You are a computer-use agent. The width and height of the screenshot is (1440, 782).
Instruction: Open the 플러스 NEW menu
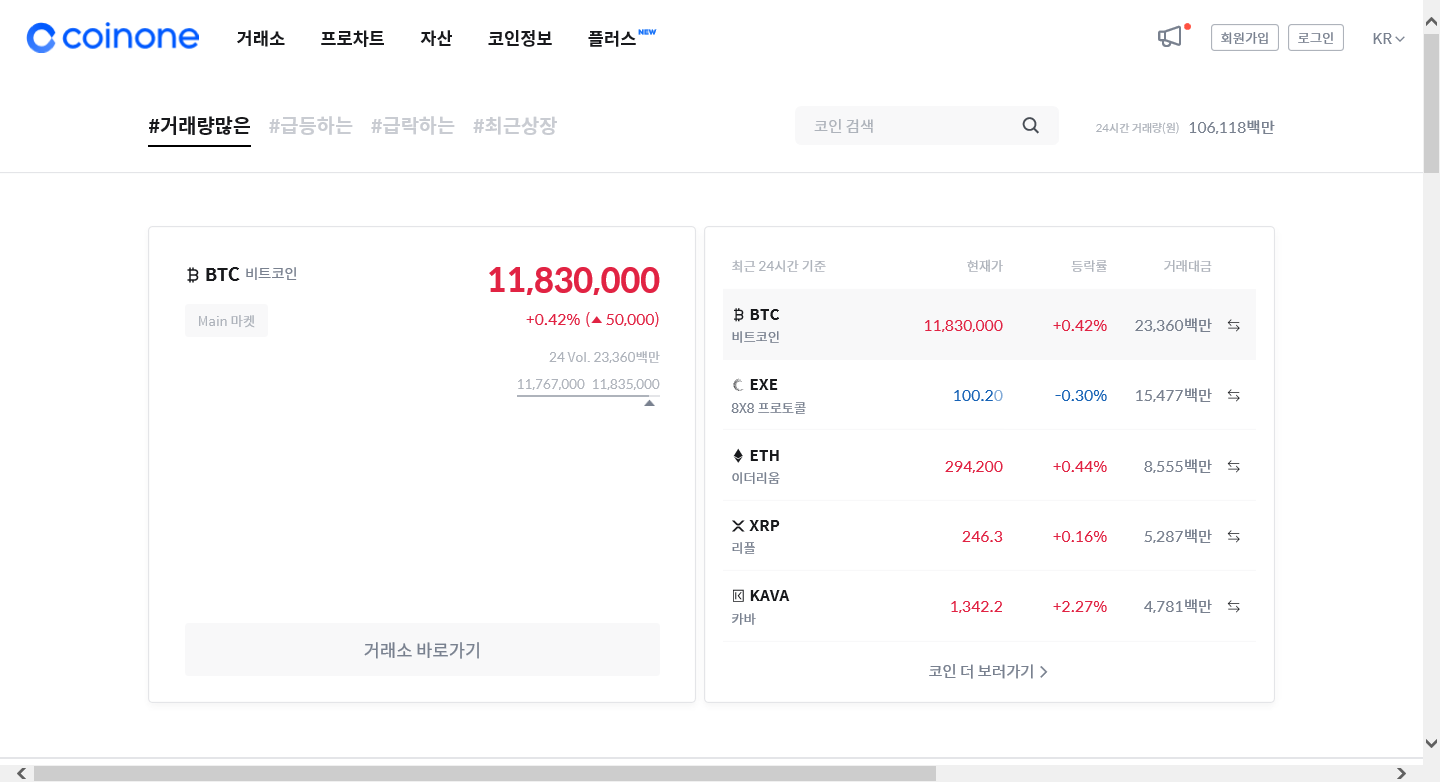[x=621, y=38]
